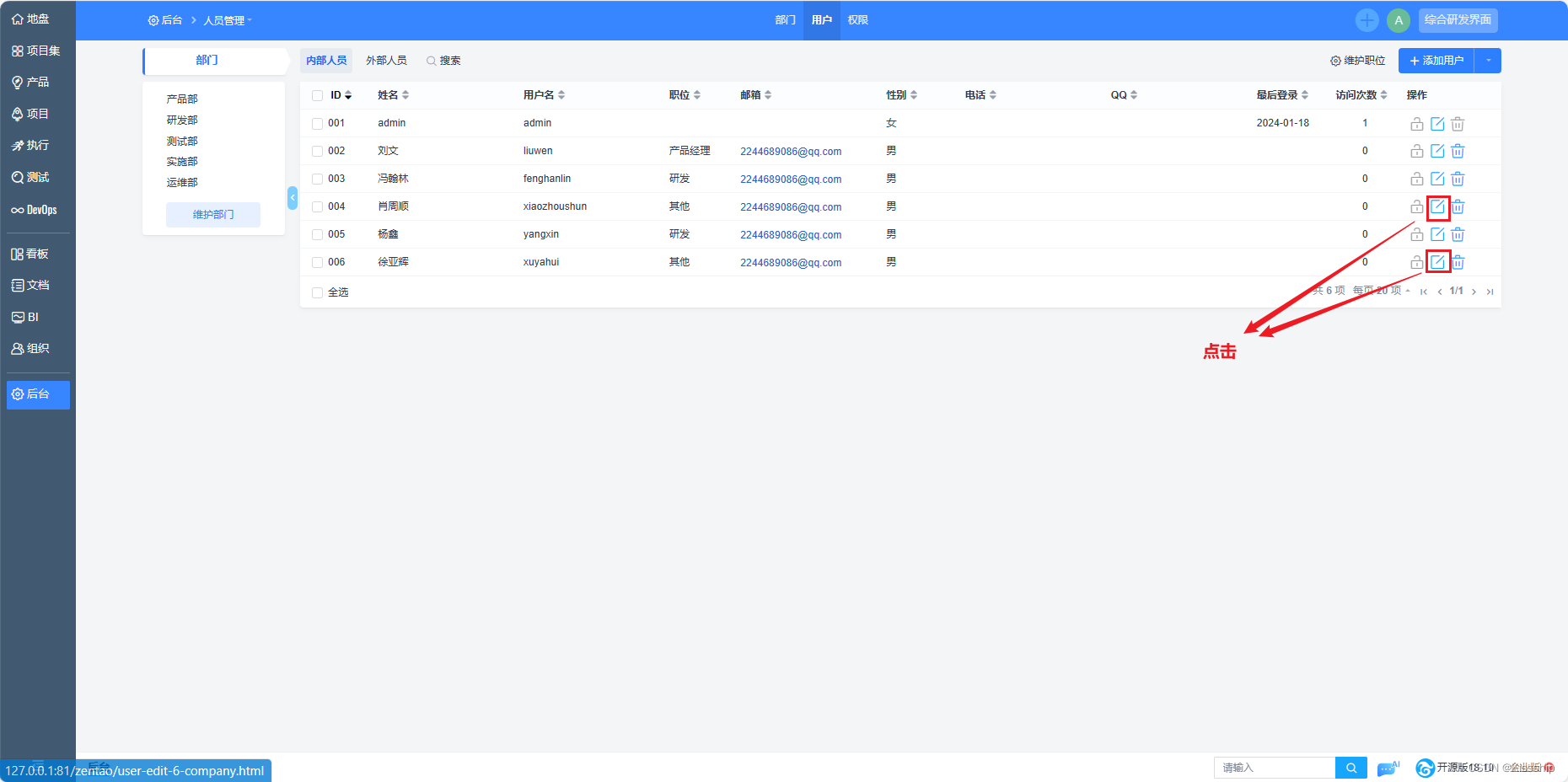Sort by 姓名 column
The height and width of the screenshot is (782, 1568).
(394, 95)
